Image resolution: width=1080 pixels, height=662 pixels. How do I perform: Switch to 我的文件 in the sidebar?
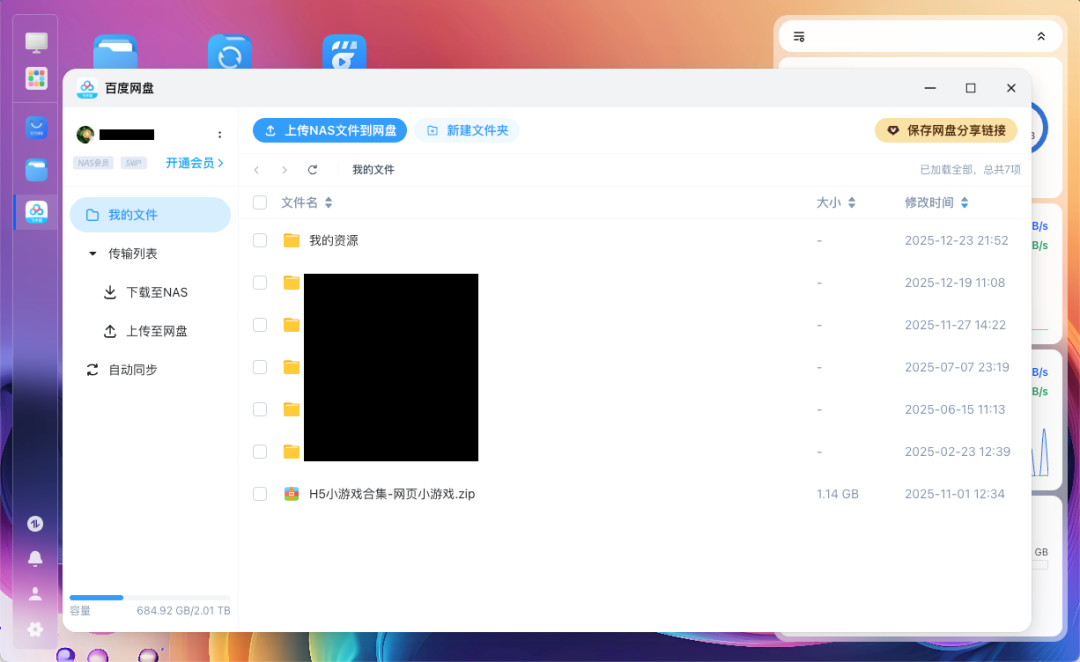132,214
